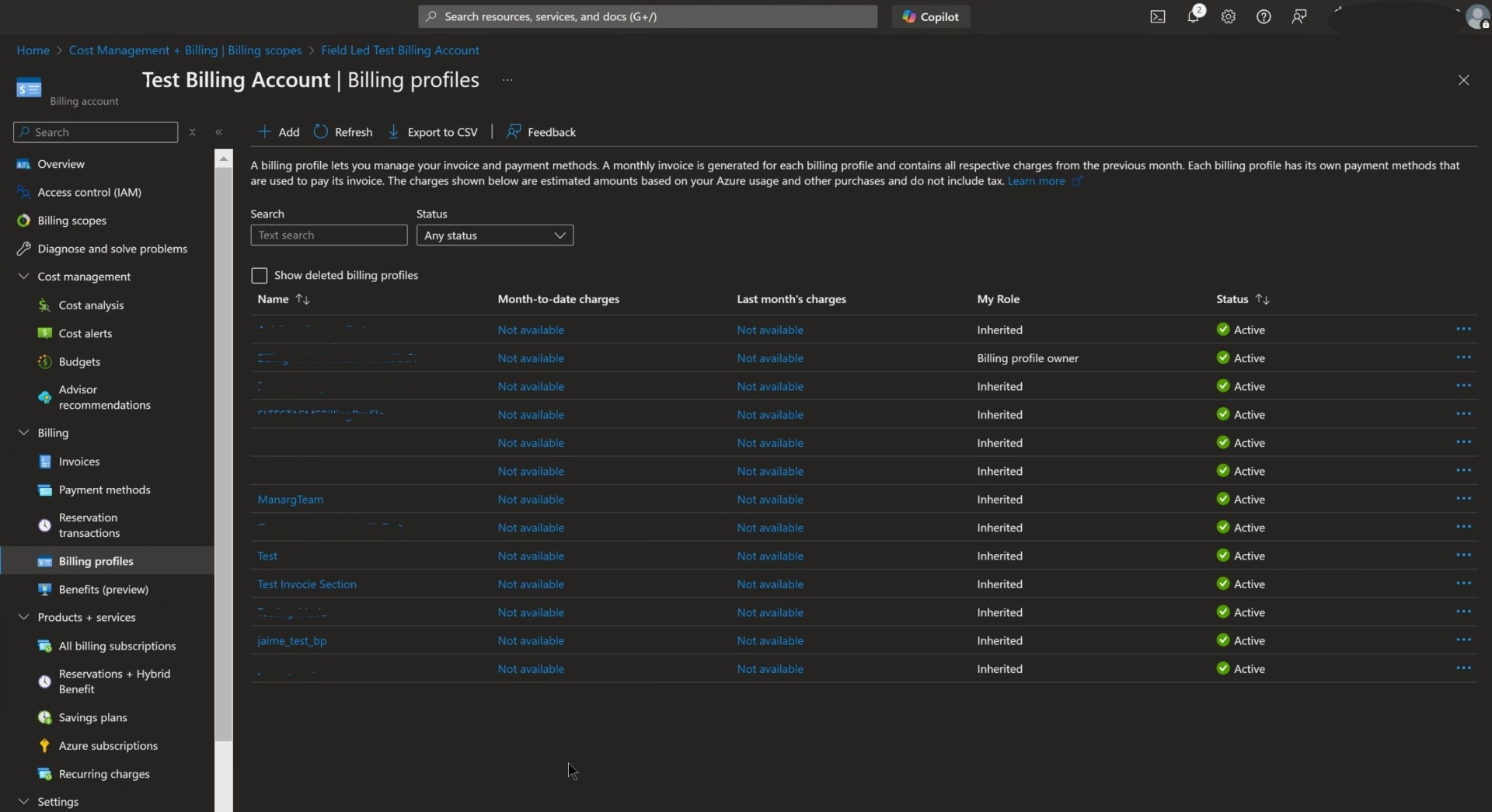Click sidebar scrollbar up arrow
The width and height of the screenshot is (1492, 812).
pos(223,159)
